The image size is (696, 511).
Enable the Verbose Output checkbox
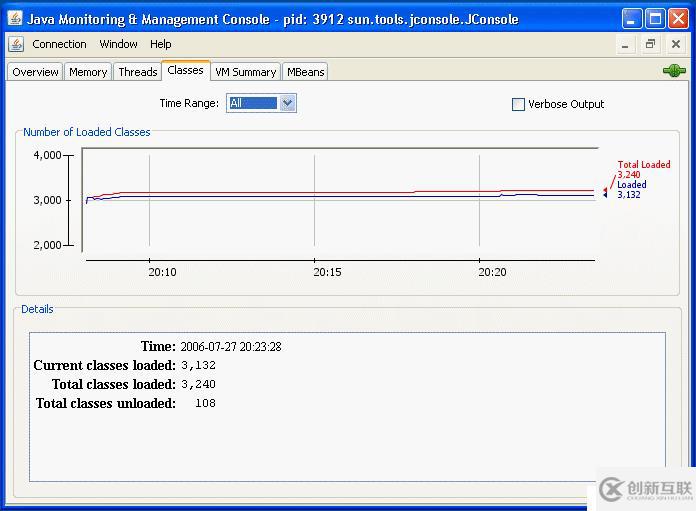coord(518,104)
